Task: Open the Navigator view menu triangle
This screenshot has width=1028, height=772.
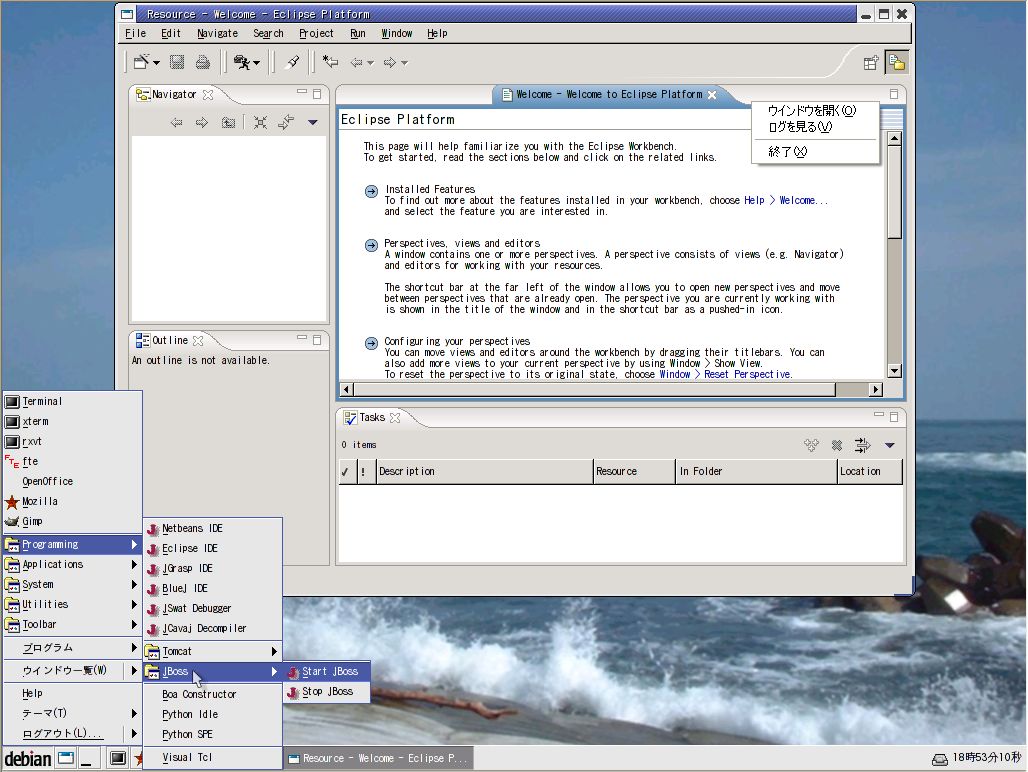Action: (x=313, y=123)
